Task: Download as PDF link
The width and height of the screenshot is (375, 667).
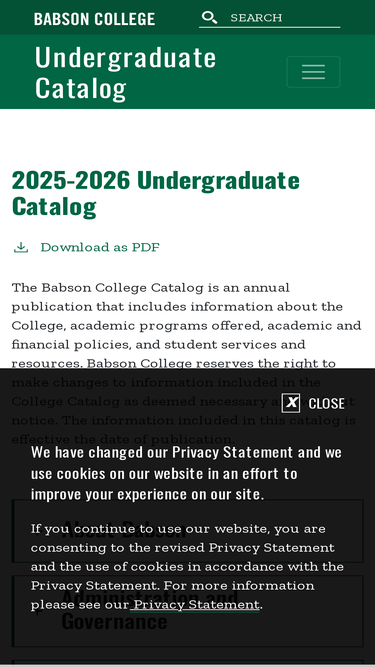Action: click(x=100, y=247)
